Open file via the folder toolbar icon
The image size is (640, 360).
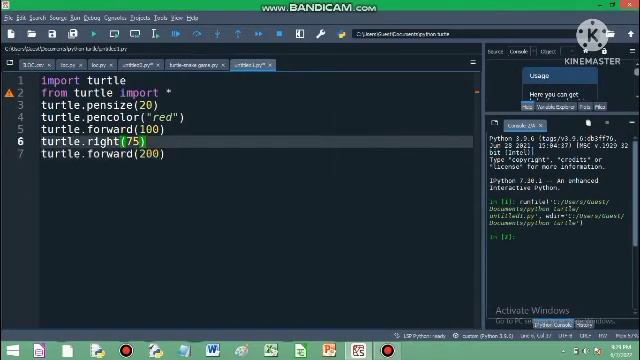click(x=31, y=34)
